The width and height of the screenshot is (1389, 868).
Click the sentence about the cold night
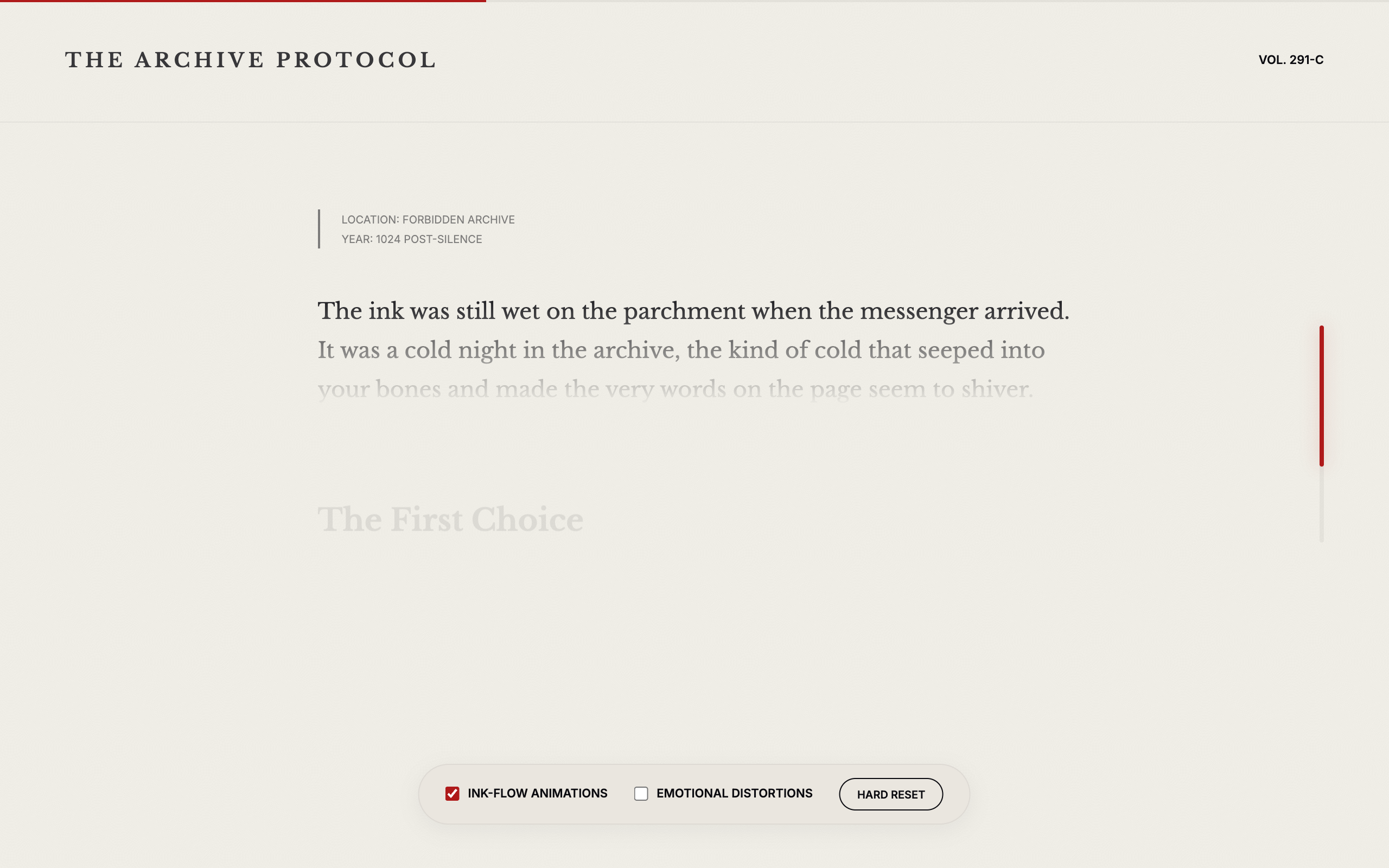(682, 349)
